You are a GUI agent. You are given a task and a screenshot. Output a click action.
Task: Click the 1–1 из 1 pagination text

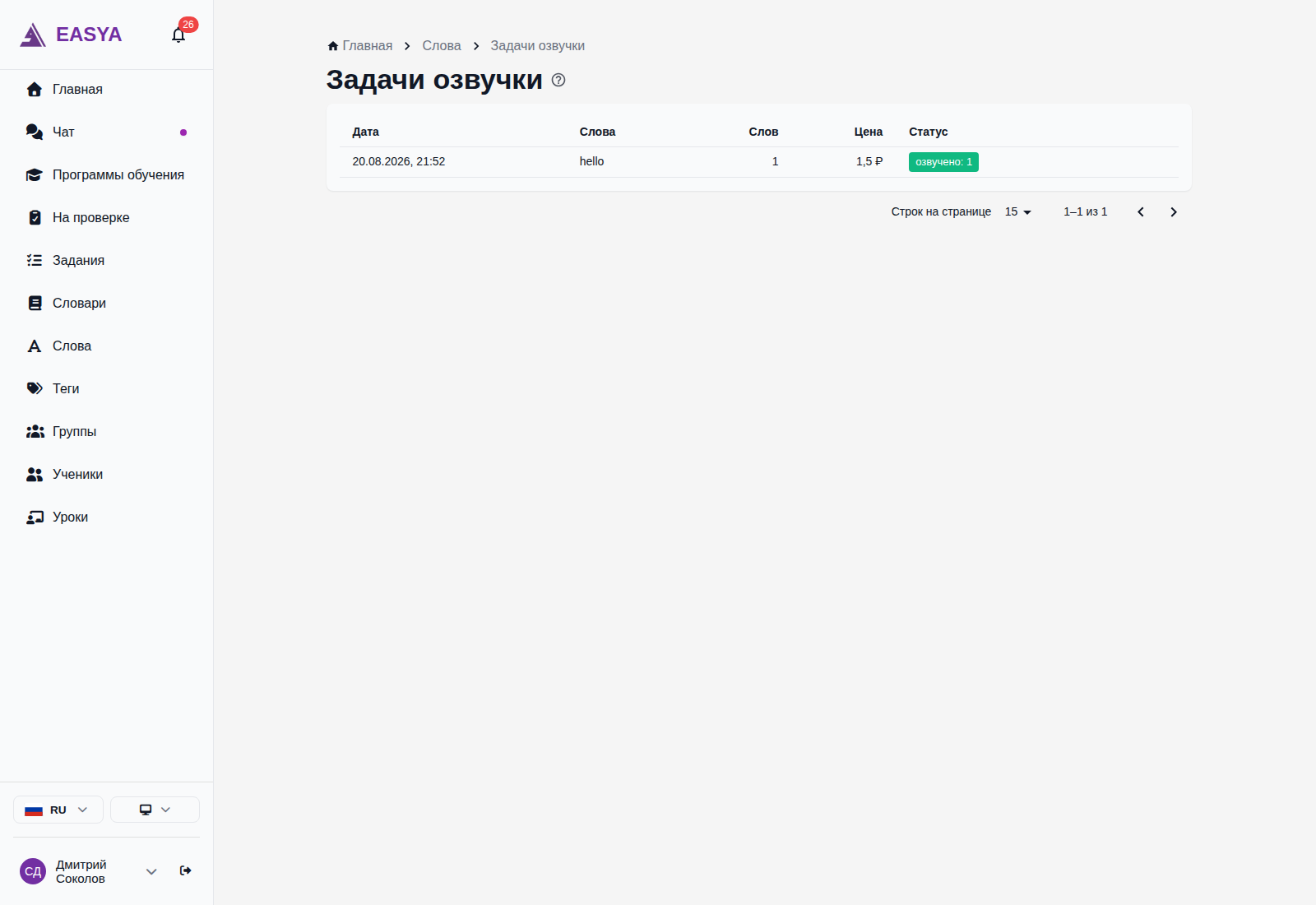(x=1086, y=212)
